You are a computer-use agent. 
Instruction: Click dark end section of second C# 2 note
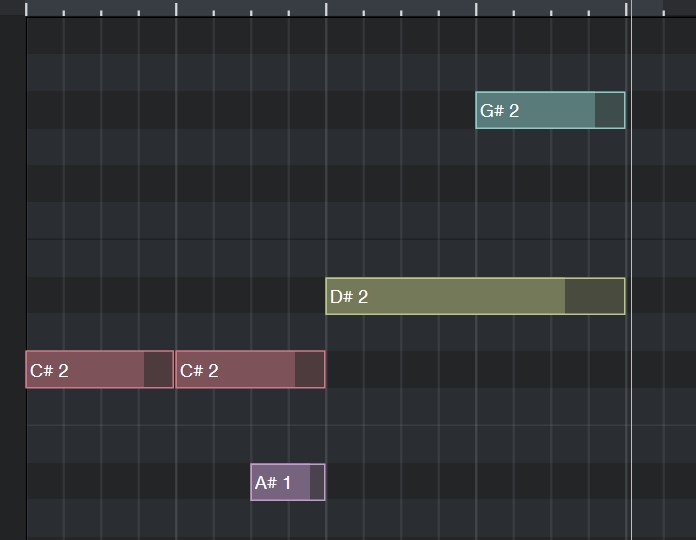(309, 370)
